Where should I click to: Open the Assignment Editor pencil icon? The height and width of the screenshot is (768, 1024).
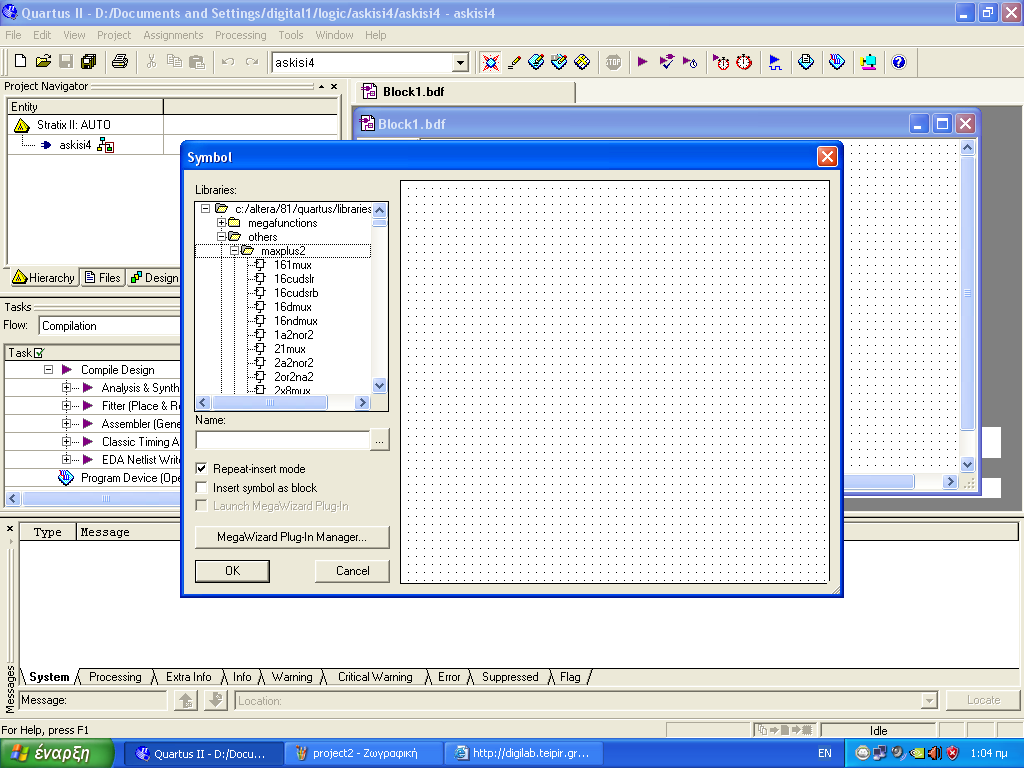(514, 62)
